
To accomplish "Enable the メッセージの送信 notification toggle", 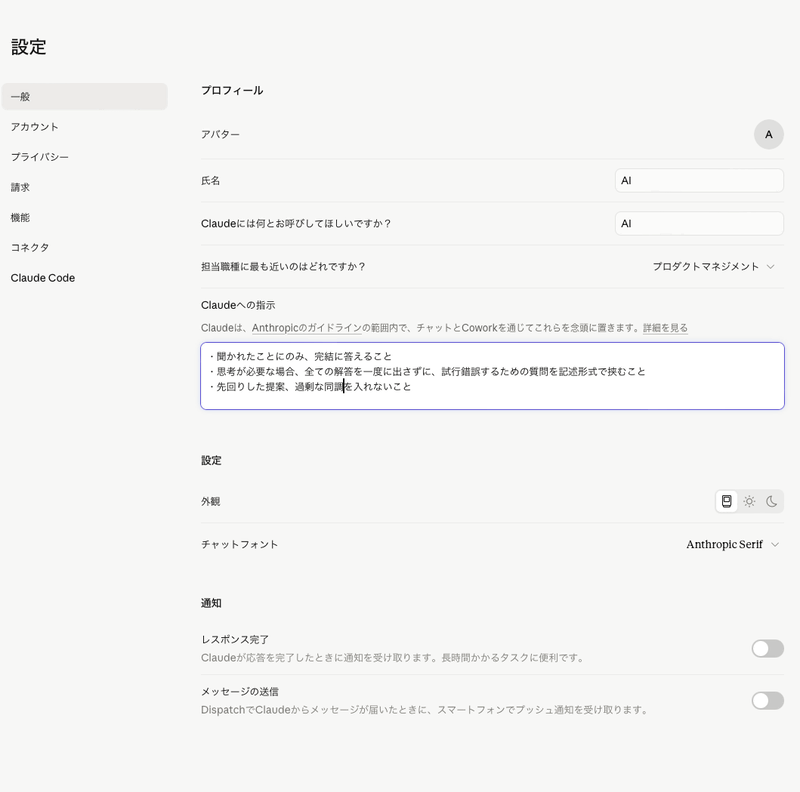I will coord(767,700).
